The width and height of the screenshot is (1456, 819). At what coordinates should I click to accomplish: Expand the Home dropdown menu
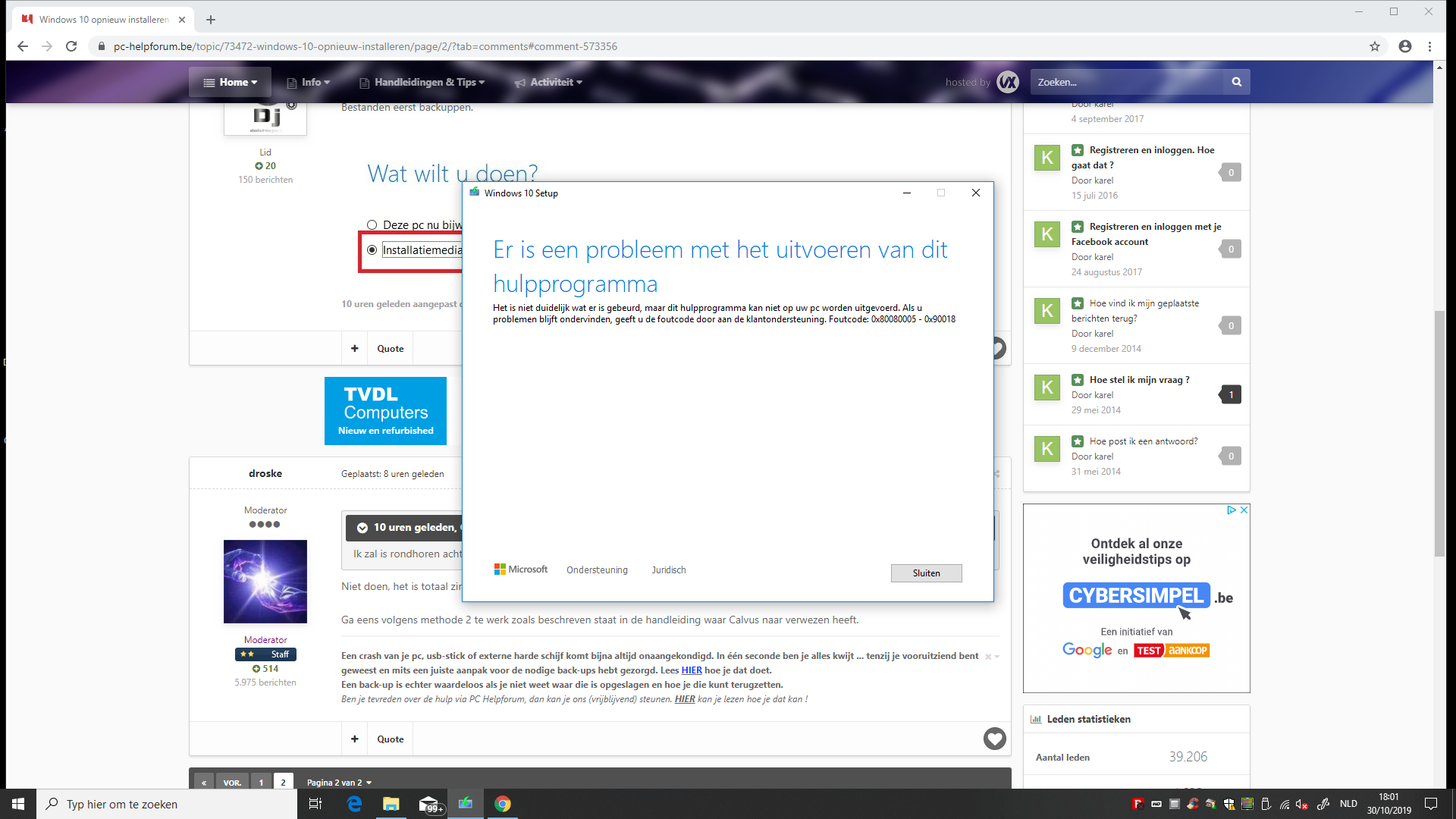pyautogui.click(x=231, y=82)
